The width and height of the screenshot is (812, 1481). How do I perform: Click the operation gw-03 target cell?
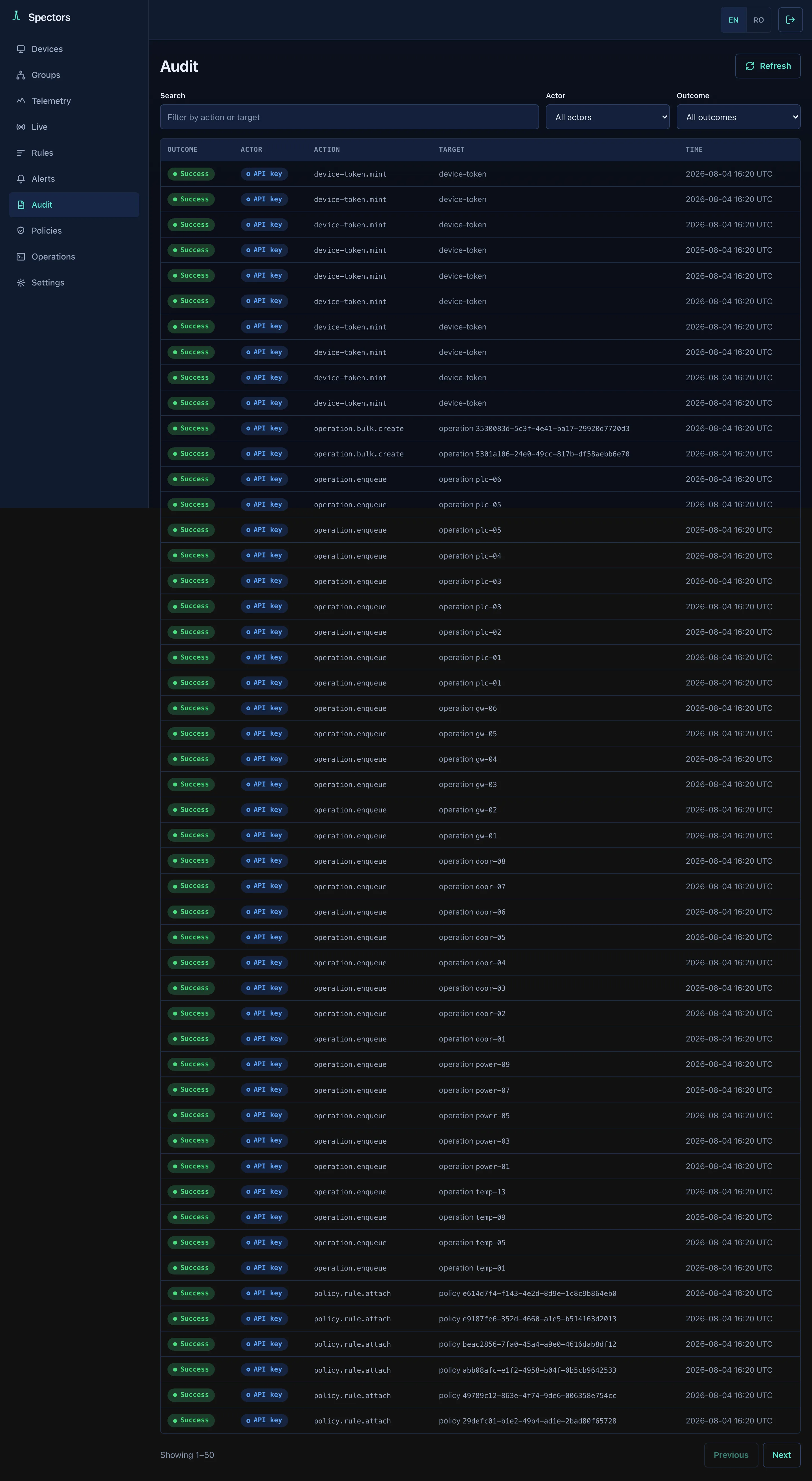pyautogui.click(x=468, y=784)
